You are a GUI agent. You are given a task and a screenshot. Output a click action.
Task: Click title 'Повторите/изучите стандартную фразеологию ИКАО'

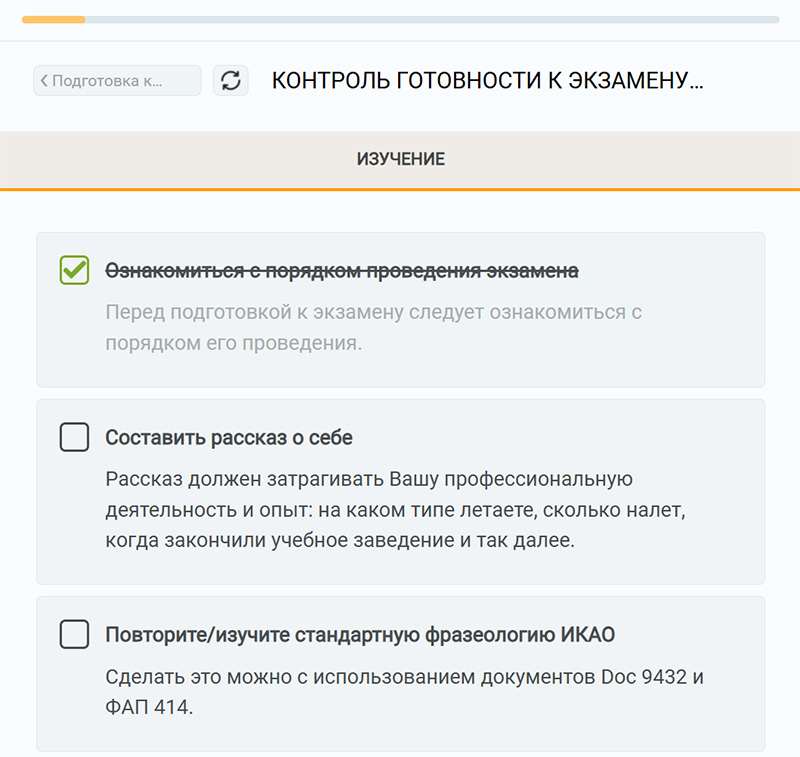click(x=360, y=635)
